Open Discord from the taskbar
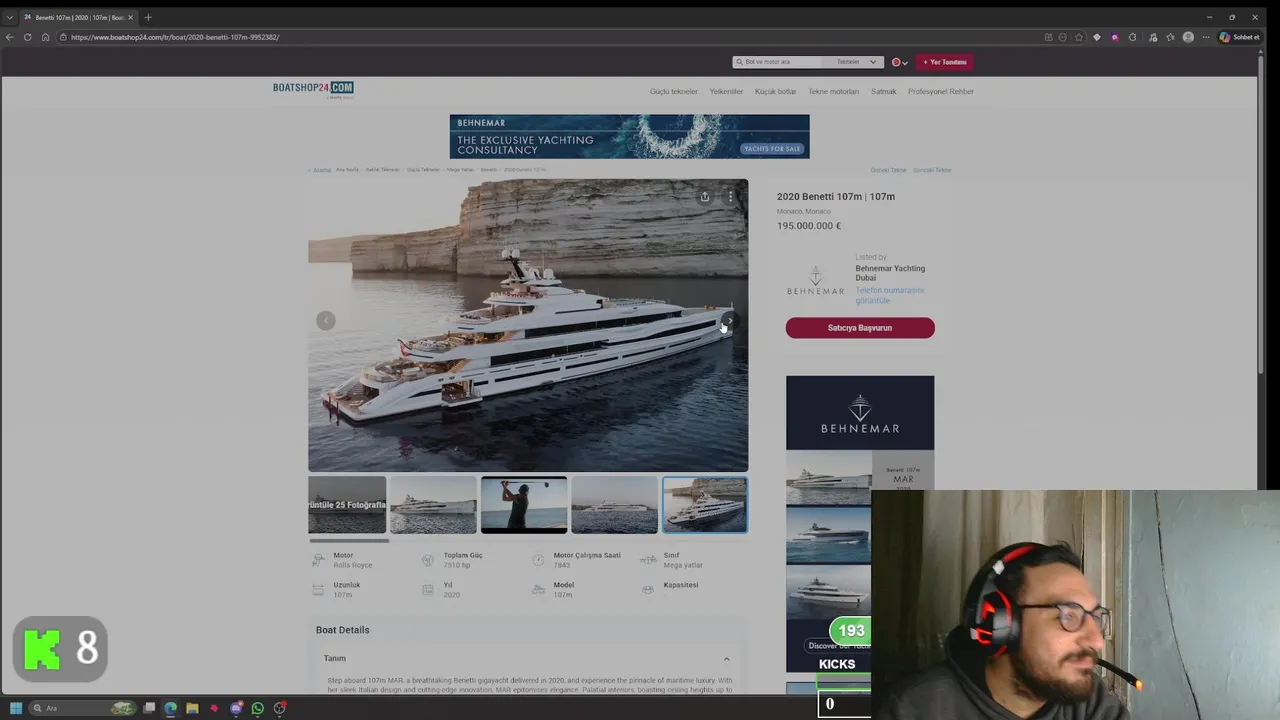The height and width of the screenshot is (720, 1280). 236,708
